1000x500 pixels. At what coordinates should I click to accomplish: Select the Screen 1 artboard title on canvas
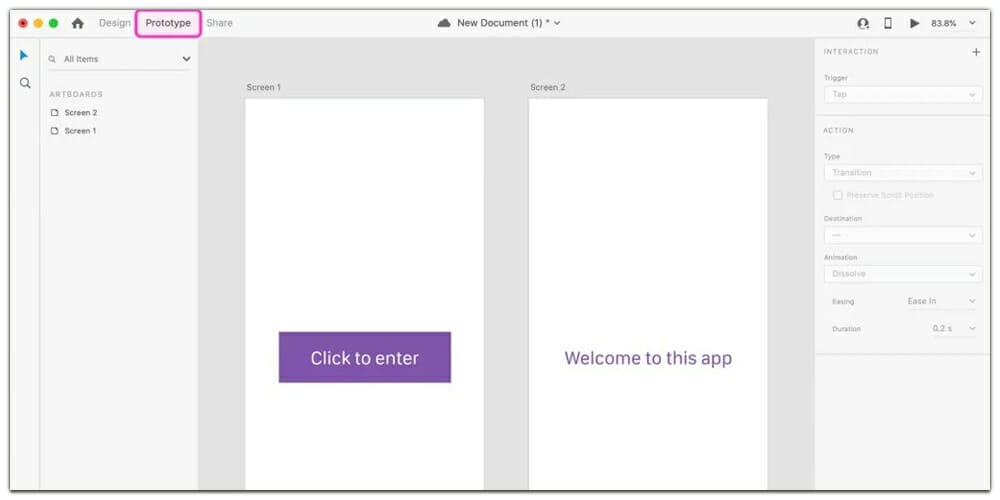click(x=263, y=87)
